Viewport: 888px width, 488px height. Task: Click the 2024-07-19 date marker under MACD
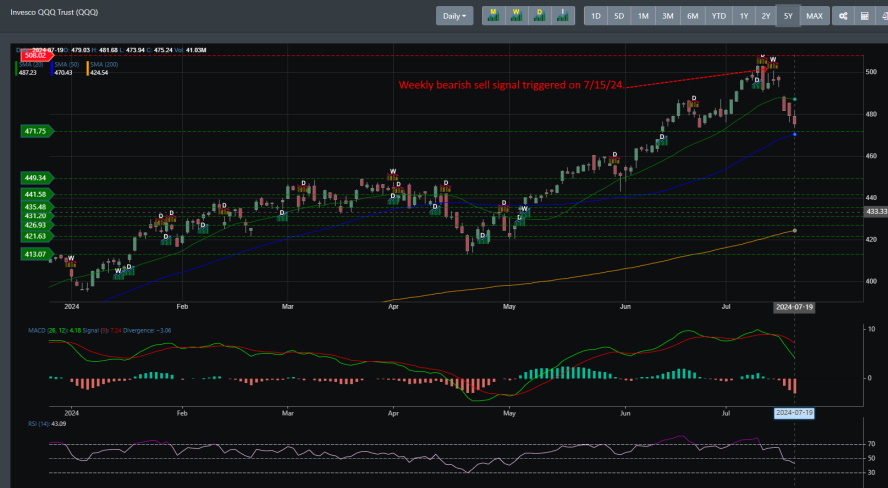[x=794, y=413]
